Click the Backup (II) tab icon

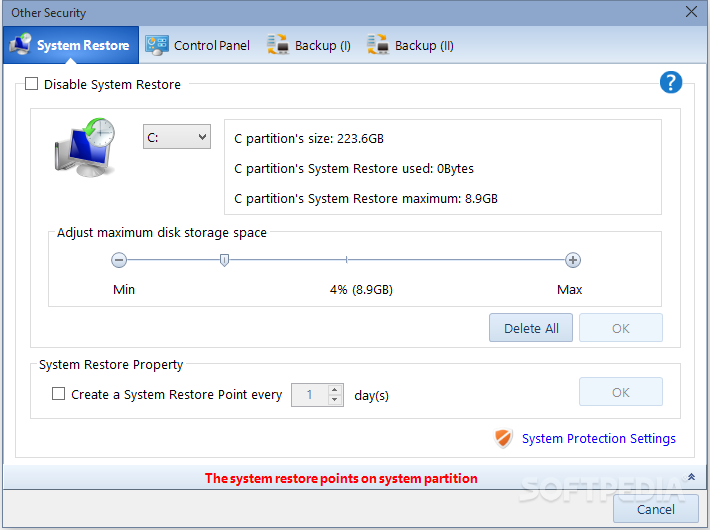tap(378, 45)
